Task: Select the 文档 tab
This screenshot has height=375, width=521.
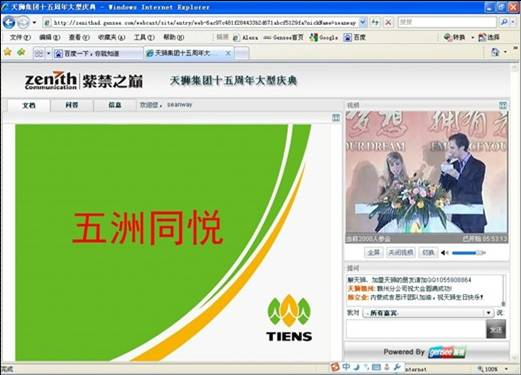Action: [x=29, y=105]
